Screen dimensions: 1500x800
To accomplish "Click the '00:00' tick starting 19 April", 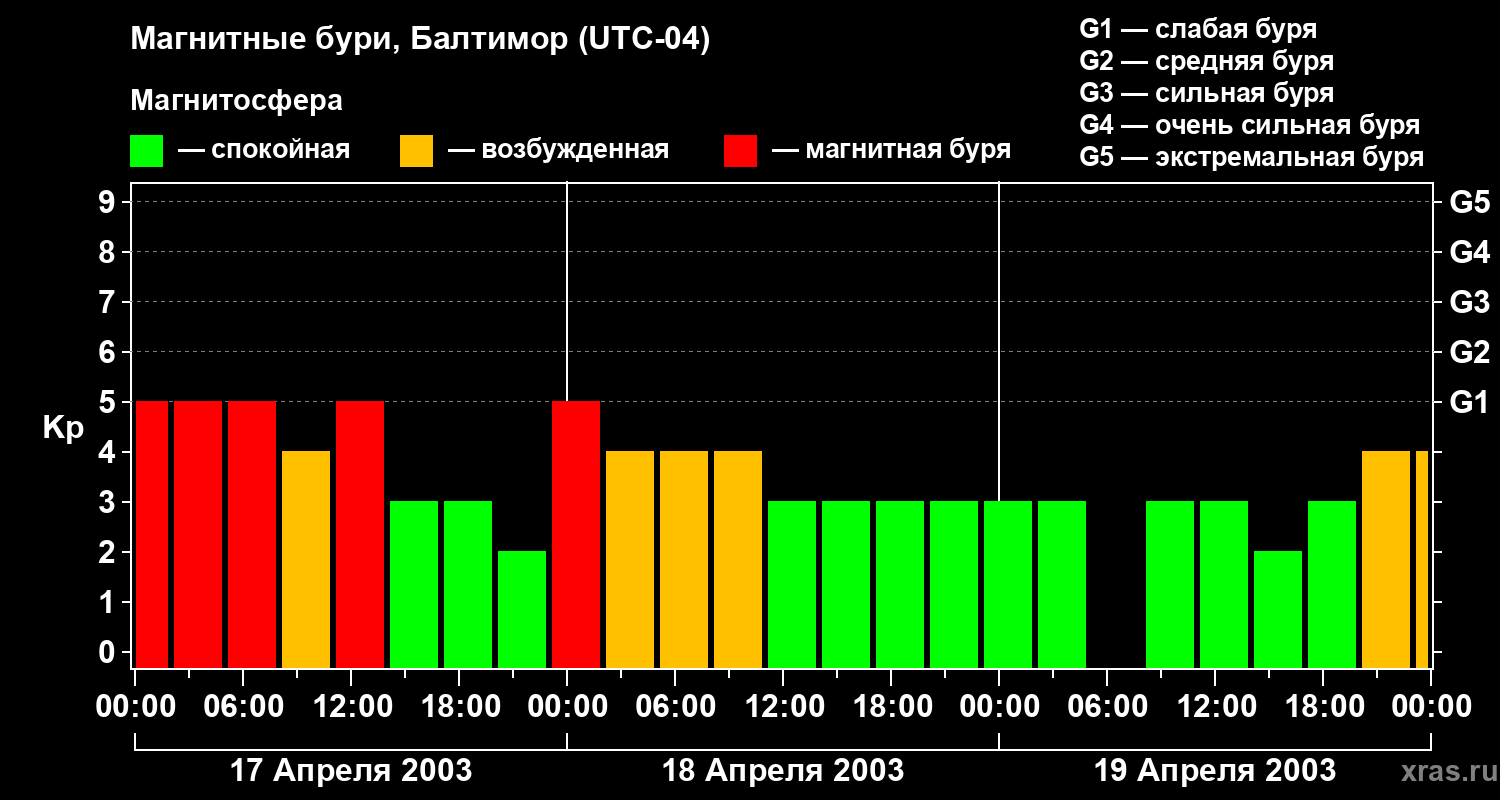I will (999, 707).
